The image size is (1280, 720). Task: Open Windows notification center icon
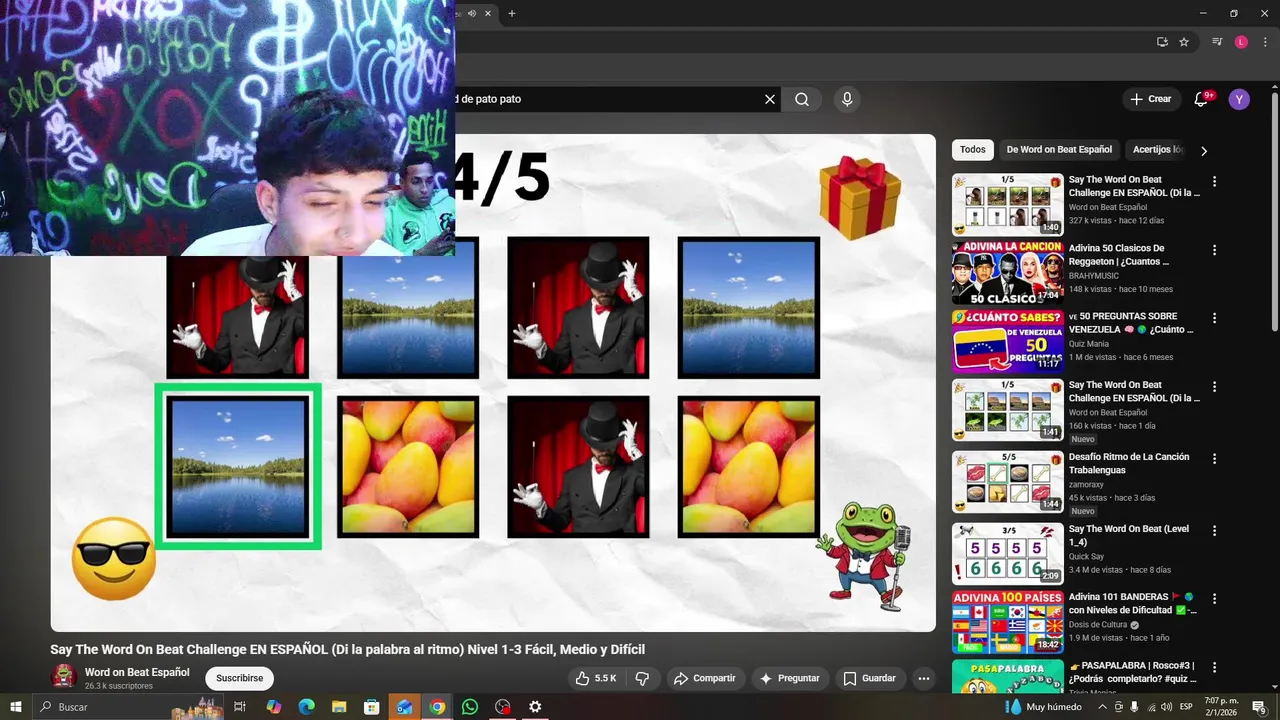point(1259,707)
